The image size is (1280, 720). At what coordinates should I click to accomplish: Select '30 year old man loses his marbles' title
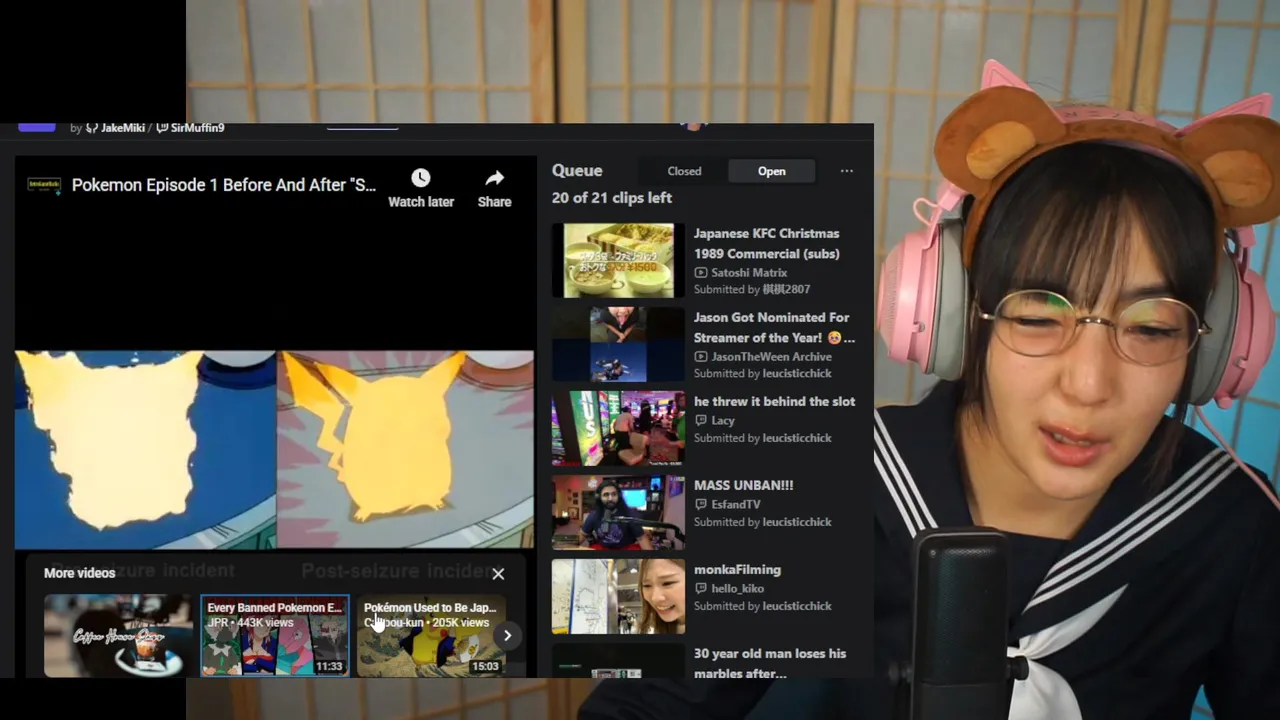770,663
